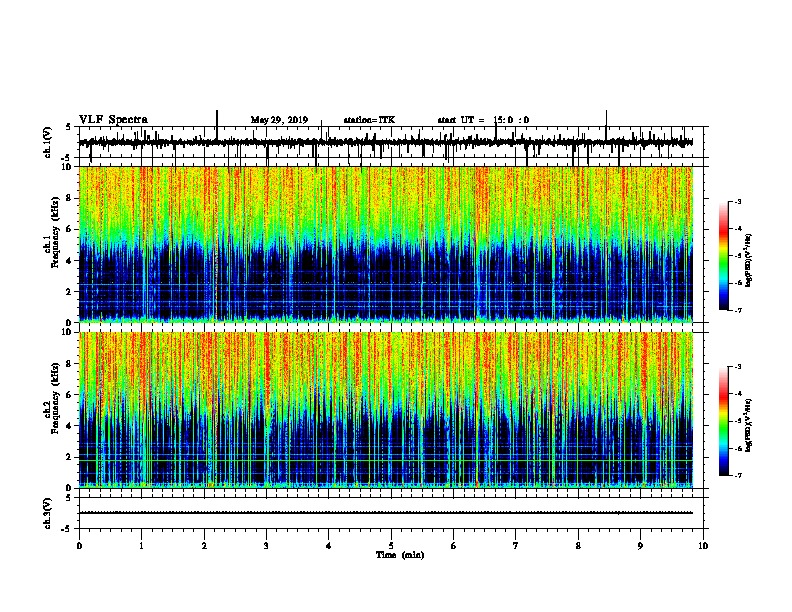Click the time axis tick label "9"
This screenshot has height=612, width=792.
click(x=640, y=545)
